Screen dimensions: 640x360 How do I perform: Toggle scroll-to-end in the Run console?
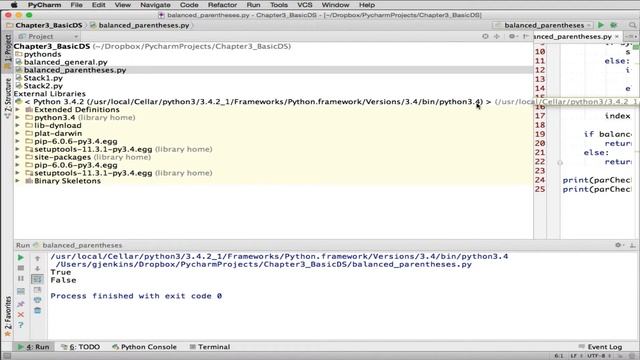point(37,290)
